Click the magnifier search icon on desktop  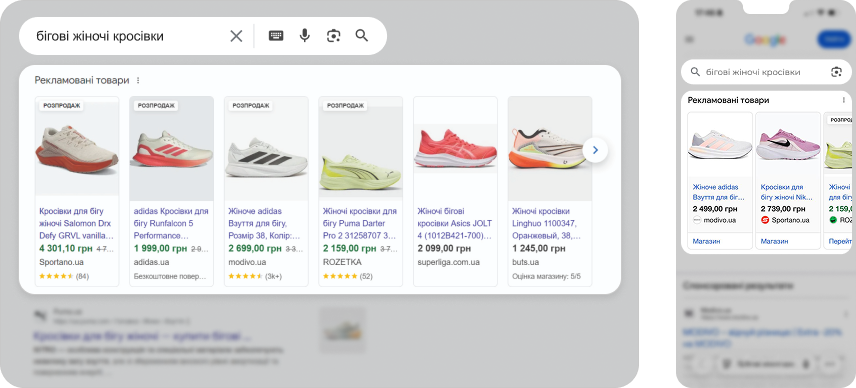click(x=362, y=36)
